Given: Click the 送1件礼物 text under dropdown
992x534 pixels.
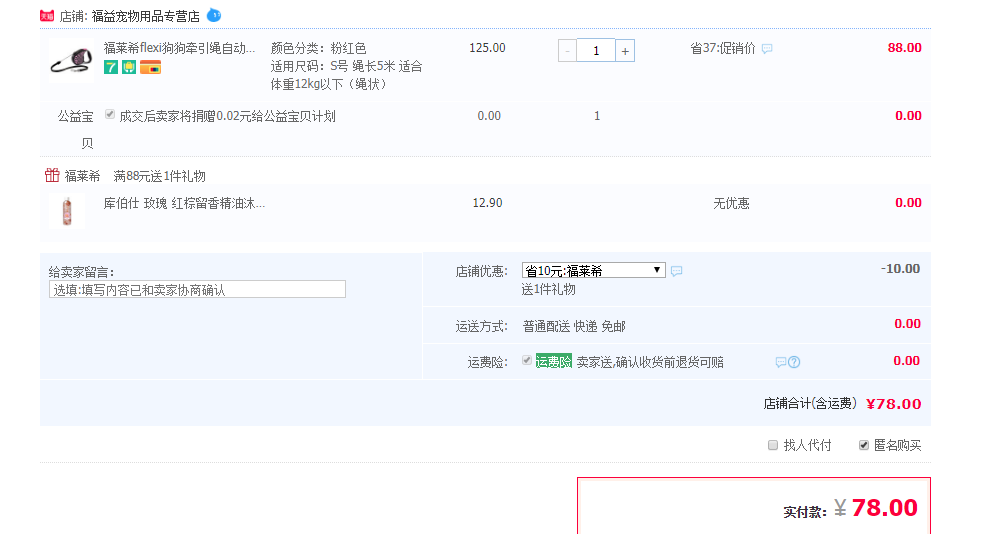Looking at the screenshot, I should pyautogui.click(x=549, y=290).
